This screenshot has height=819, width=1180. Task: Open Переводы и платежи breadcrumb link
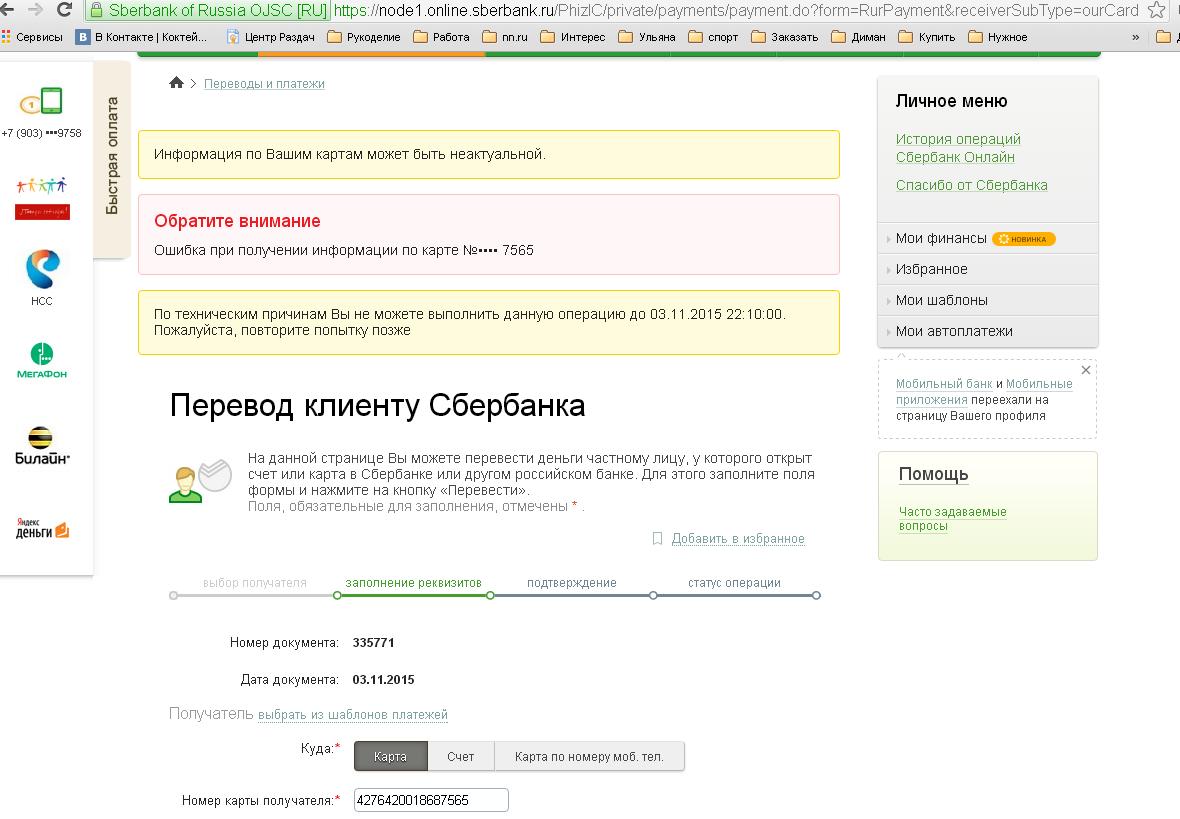(264, 84)
